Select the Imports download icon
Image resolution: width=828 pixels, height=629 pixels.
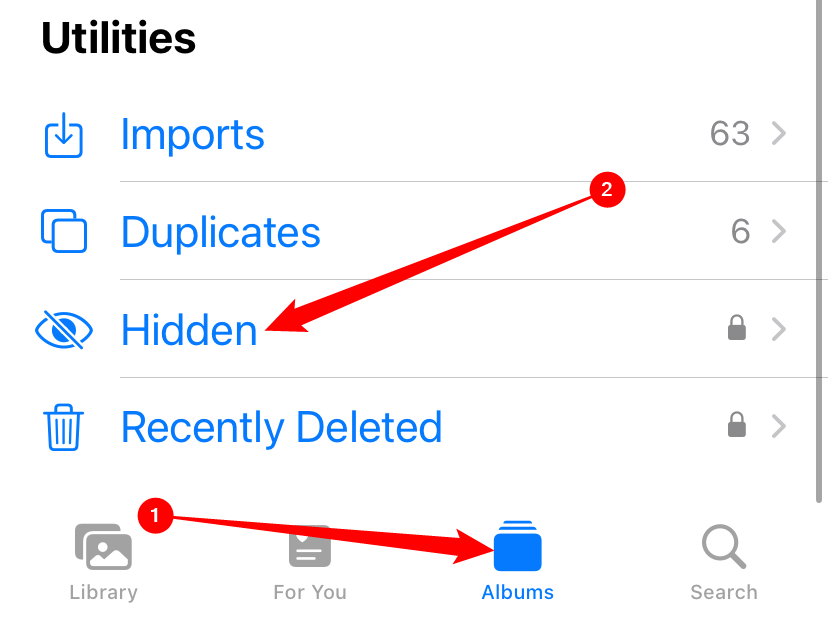pyautogui.click(x=63, y=135)
